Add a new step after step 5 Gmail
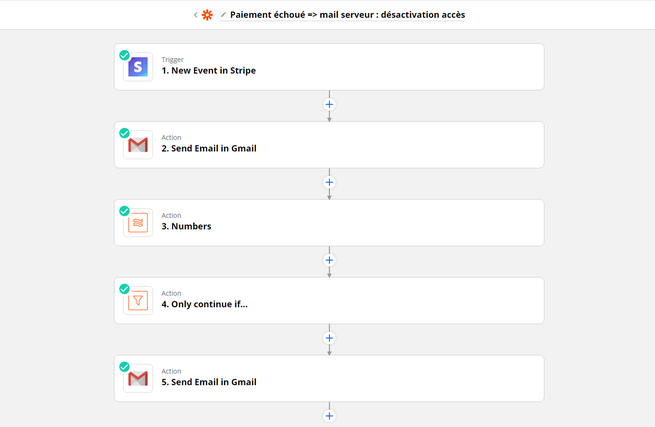 pos(329,416)
